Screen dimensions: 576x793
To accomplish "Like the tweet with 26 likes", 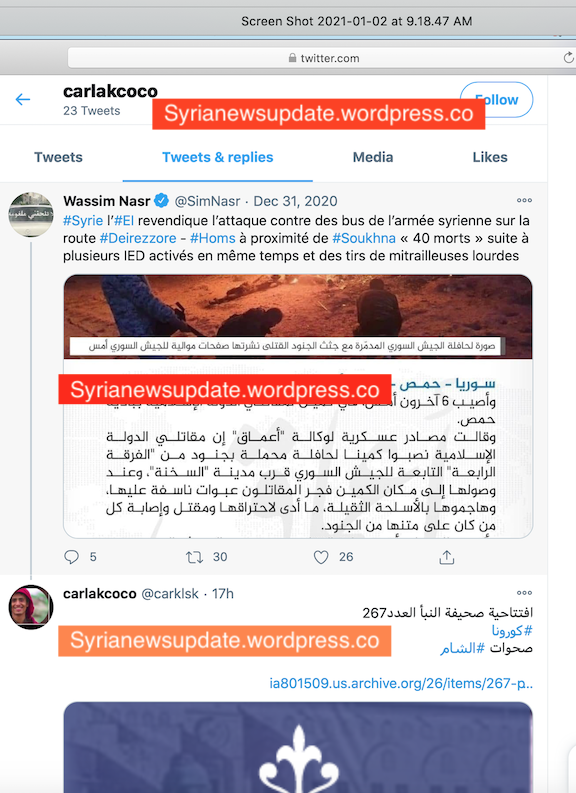I will point(321,557).
